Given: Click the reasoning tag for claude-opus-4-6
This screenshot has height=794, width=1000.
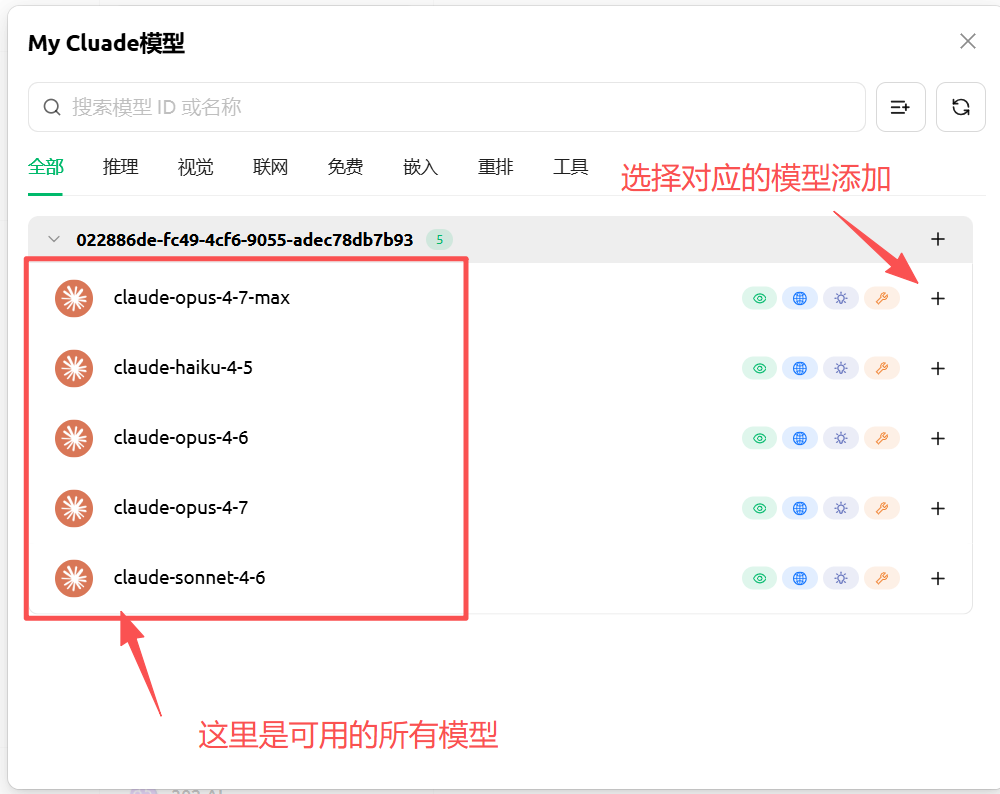Looking at the screenshot, I should click(x=841, y=439).
